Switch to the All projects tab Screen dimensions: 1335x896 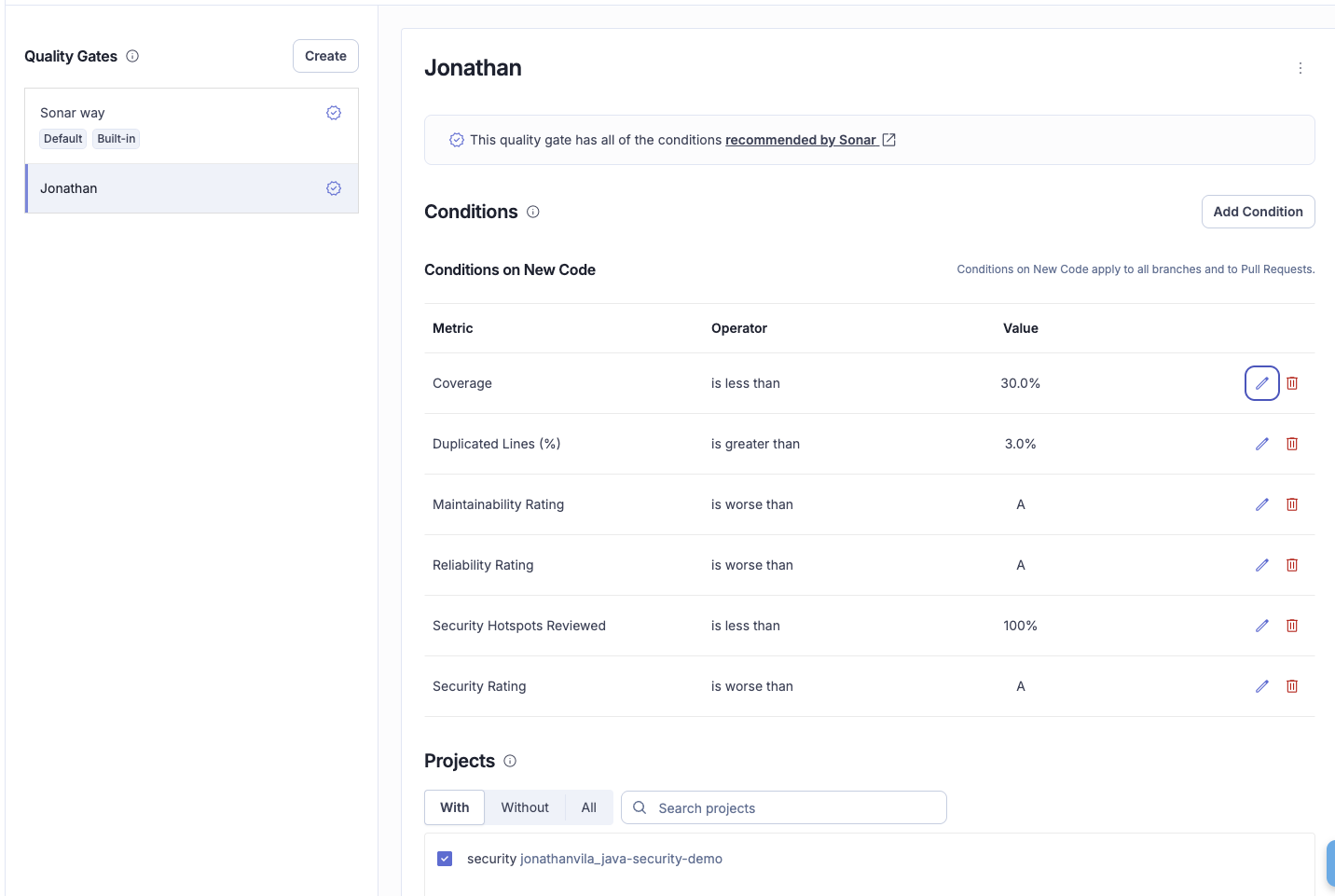point(588,807)
